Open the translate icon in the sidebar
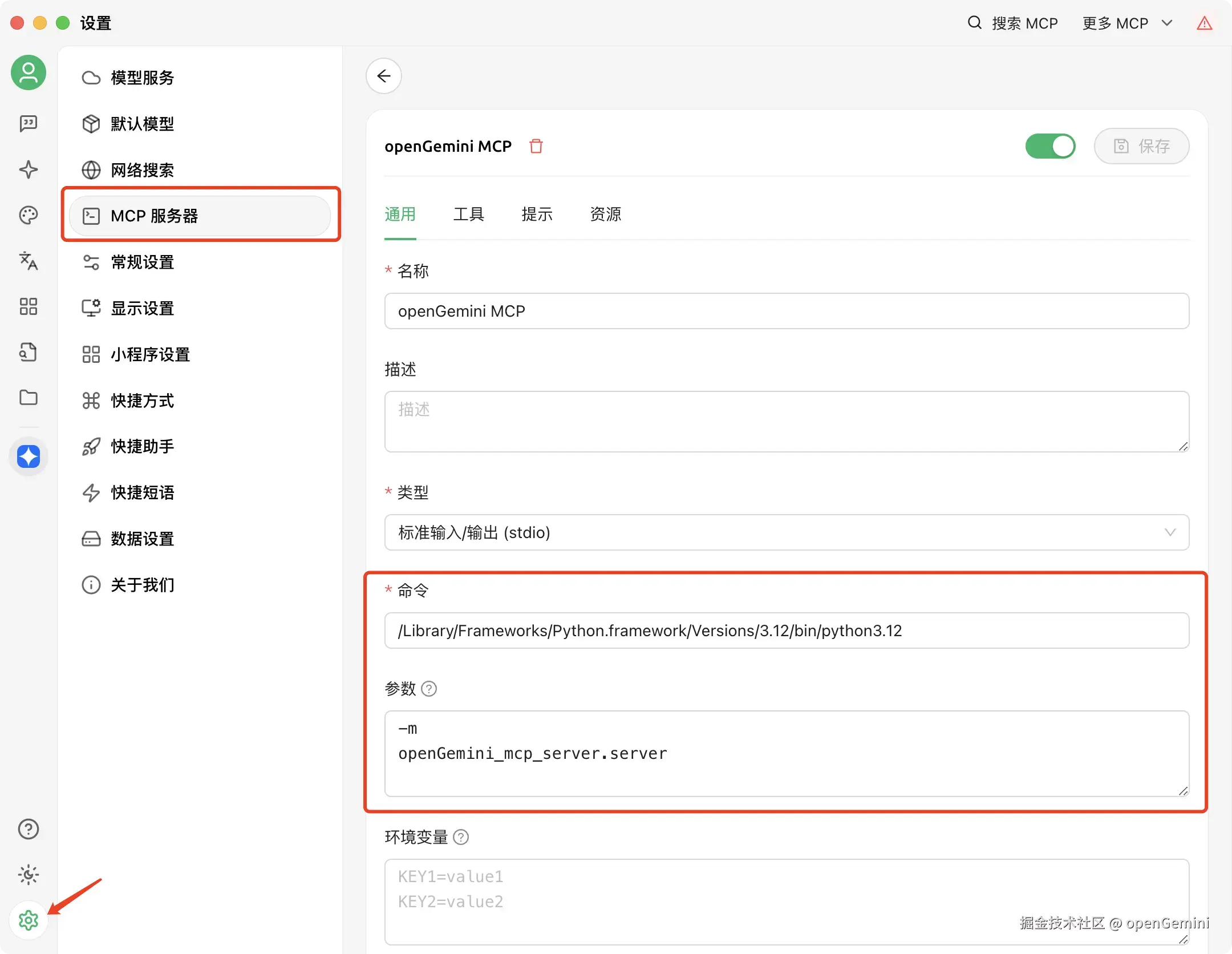 tap(29, 261)
